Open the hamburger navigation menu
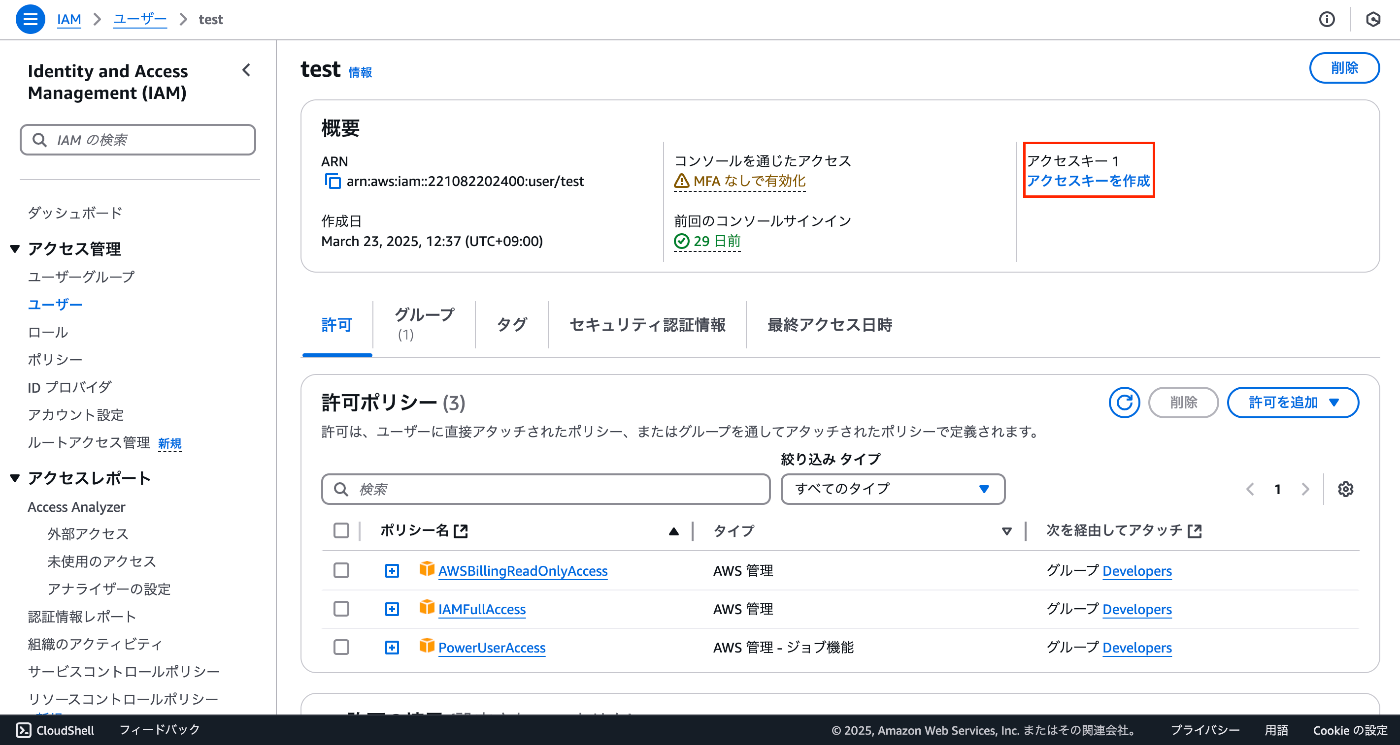 31,19
